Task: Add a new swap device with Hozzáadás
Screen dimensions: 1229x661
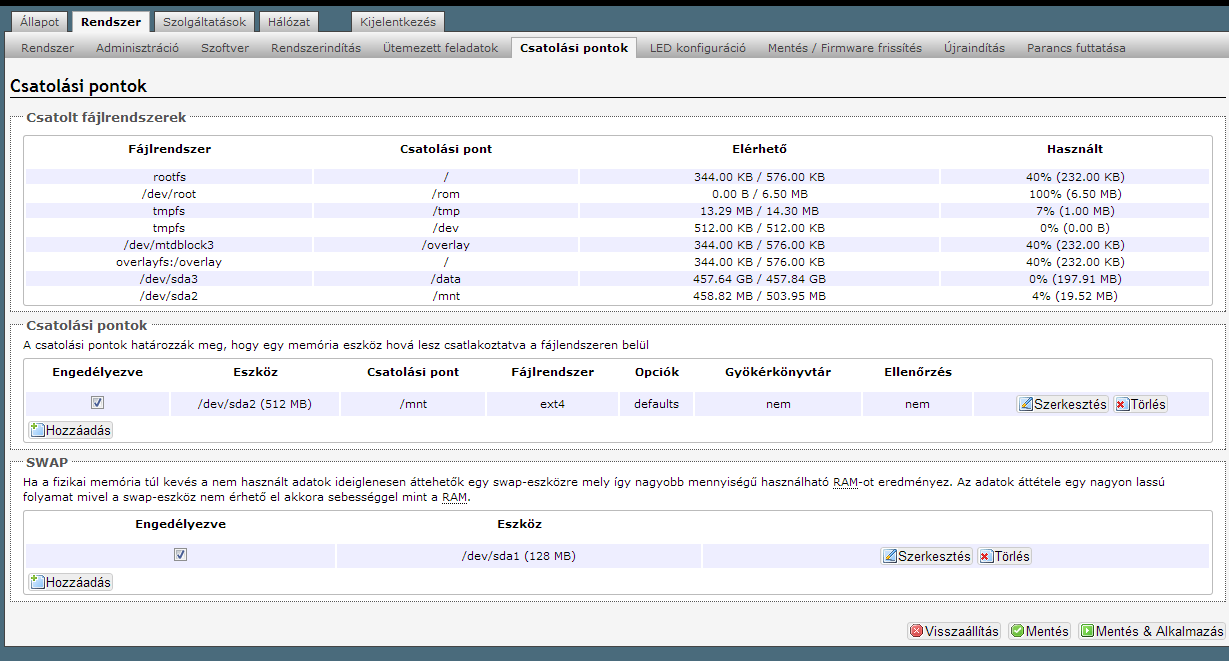Action: click(71, 582)
